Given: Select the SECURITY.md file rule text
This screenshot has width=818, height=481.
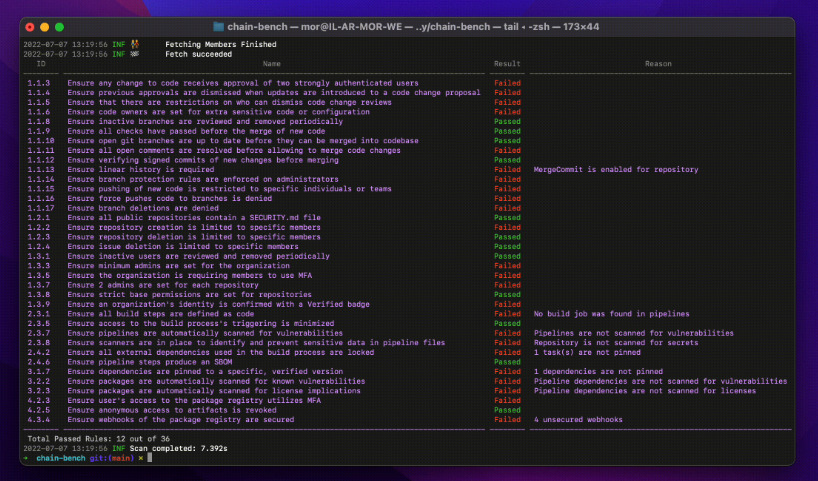Looking at the screenshot, I should point(194,218).
